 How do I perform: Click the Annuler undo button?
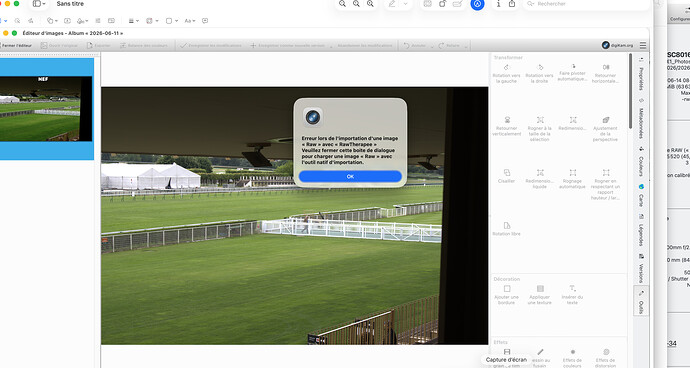point(415,45)
